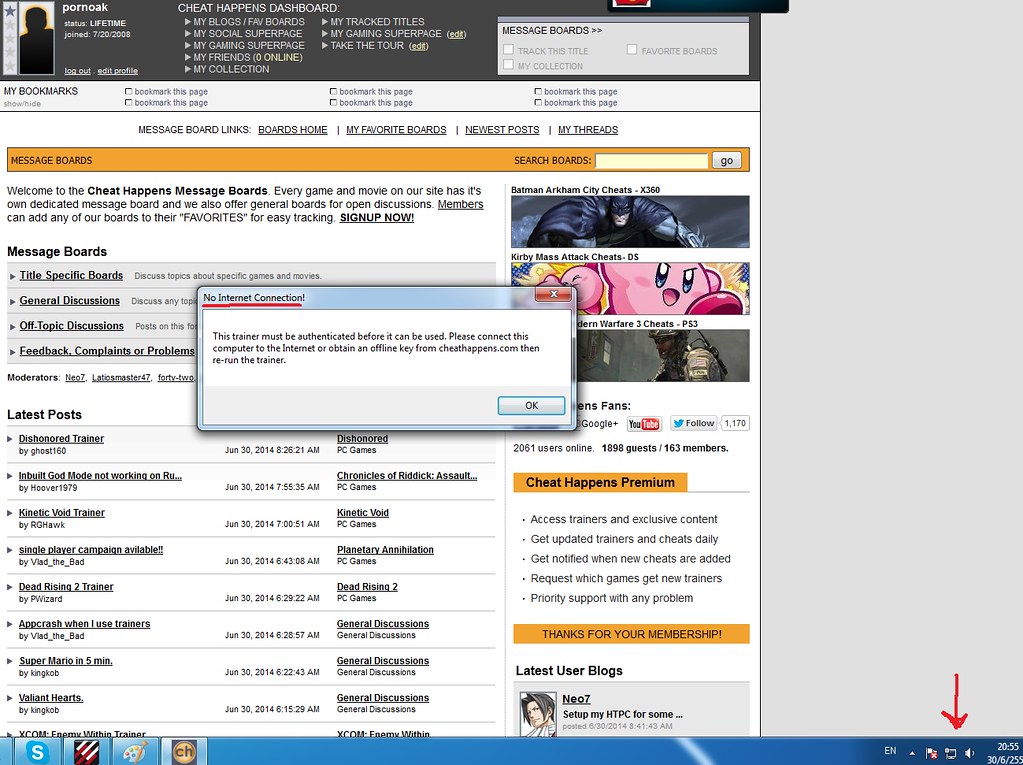The height and width of the screenshot is (765, 1023).
Task: Show hidden tray icons arrow
Action: 912,752
